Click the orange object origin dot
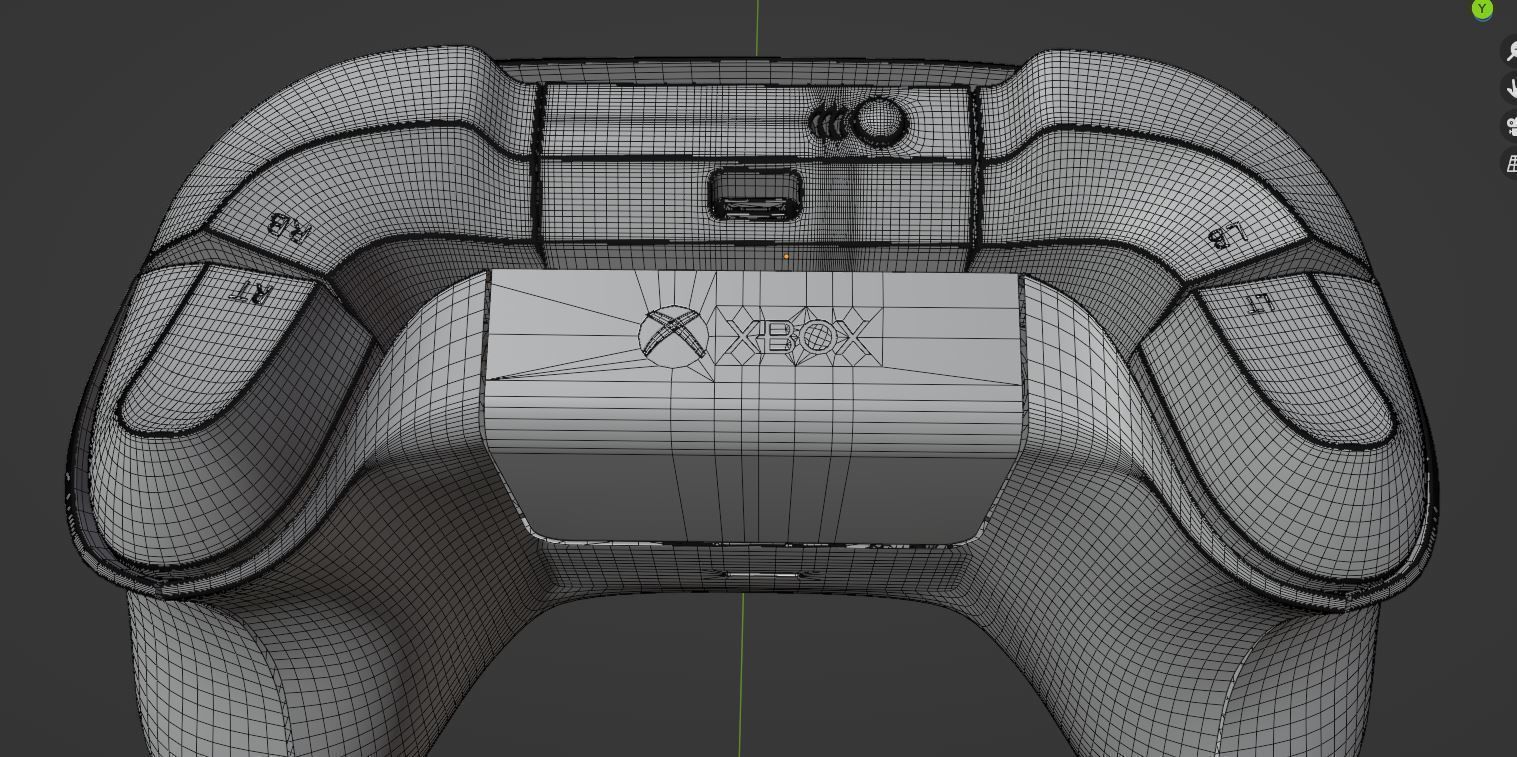 [x=786, y=257]
